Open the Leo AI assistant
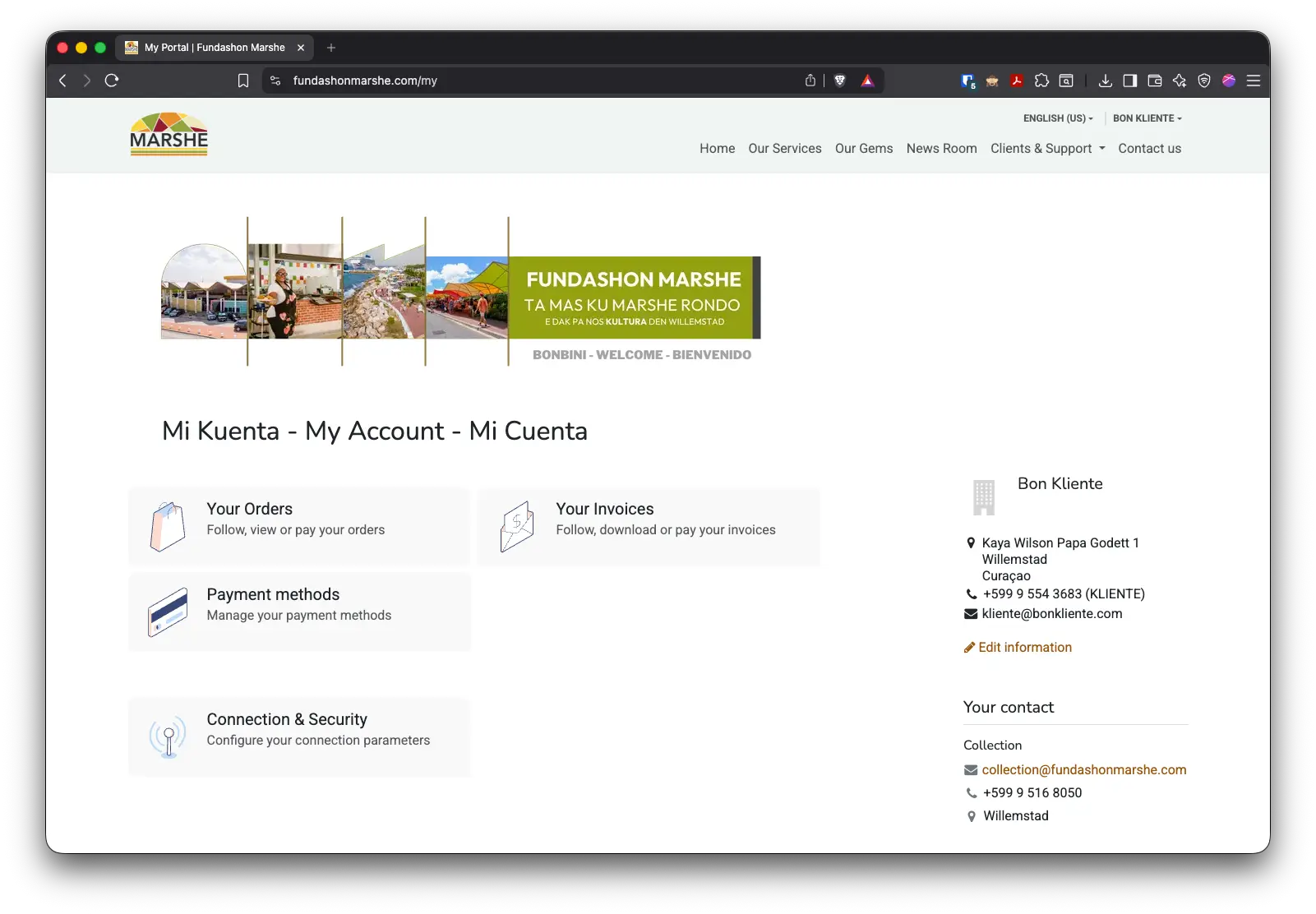The width and height of the screenshot is (1316, 914). point(1180,81)
